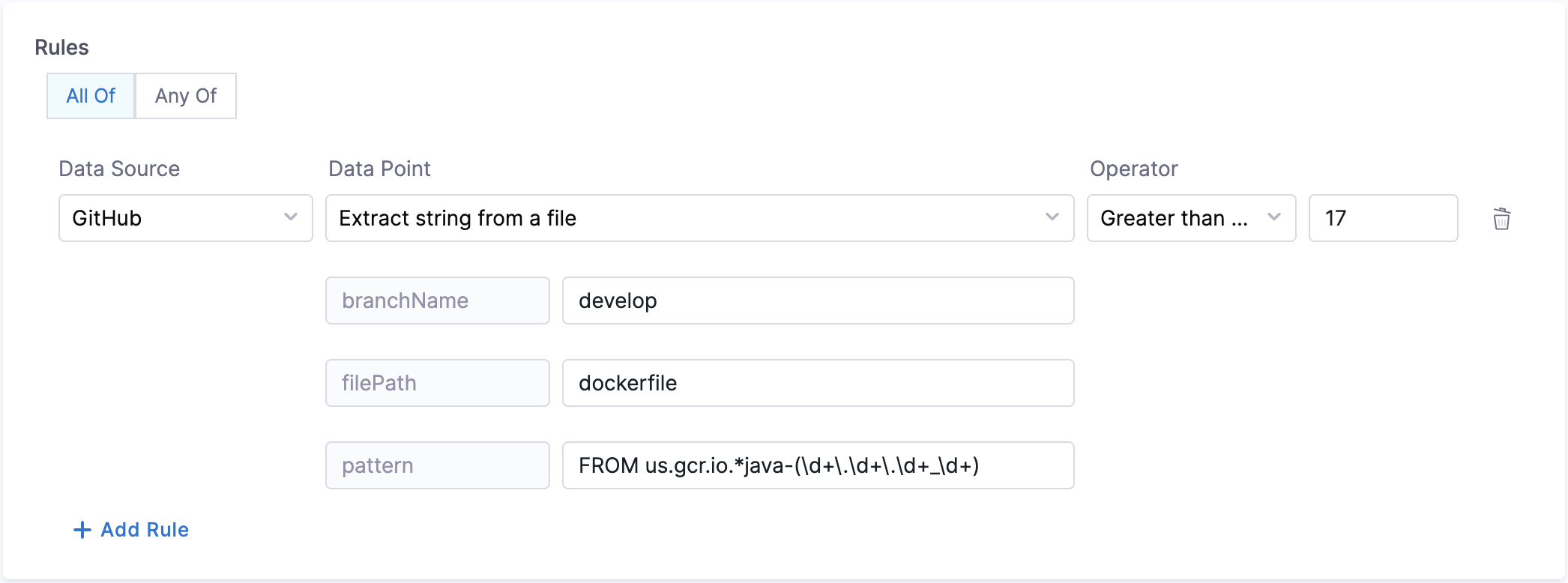This screenshot has width=1568, height=583.
Task: Click the Operator column label
Action: coord(1133,169)
